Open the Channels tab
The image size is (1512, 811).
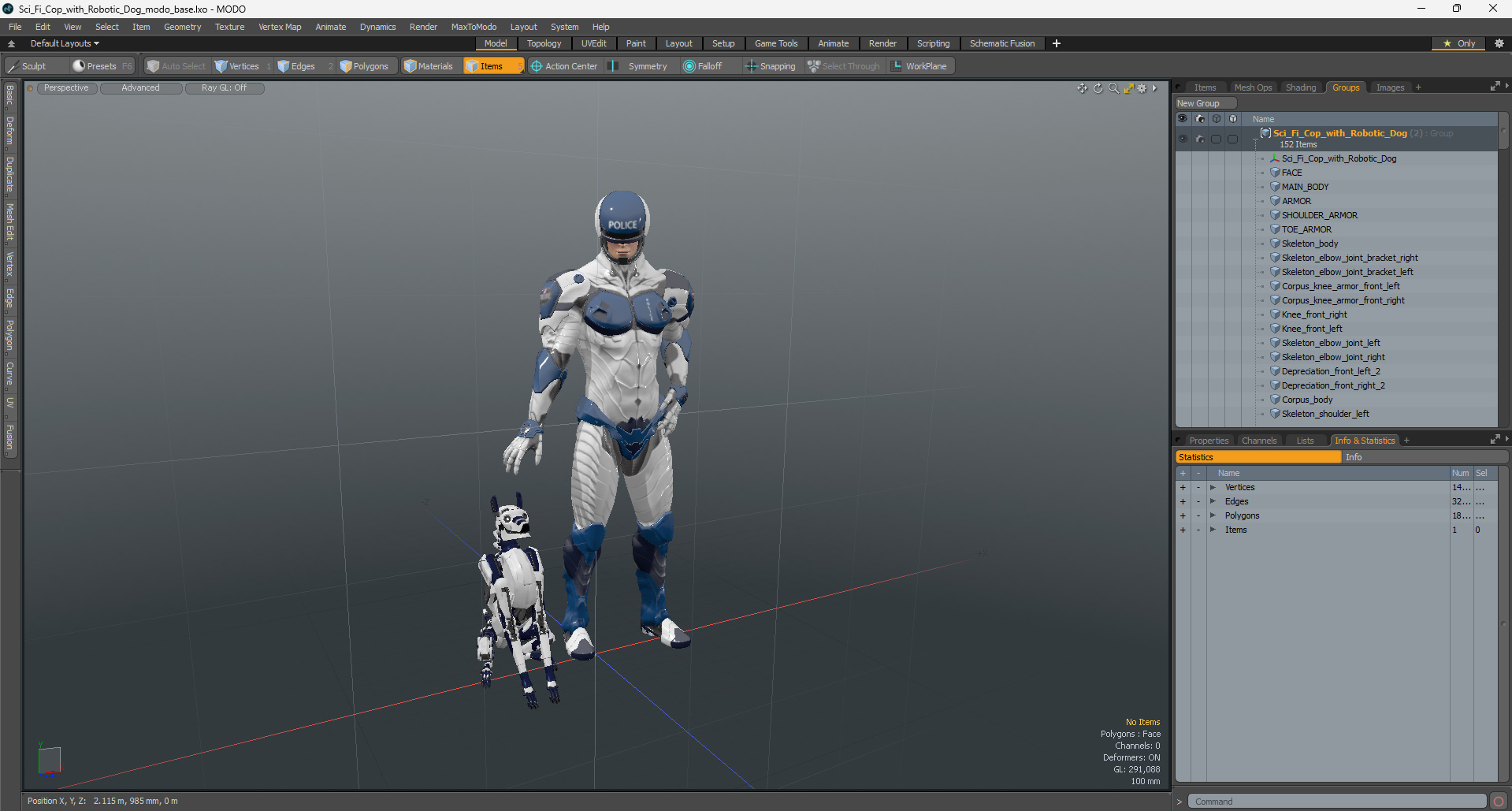(1259, 441)
